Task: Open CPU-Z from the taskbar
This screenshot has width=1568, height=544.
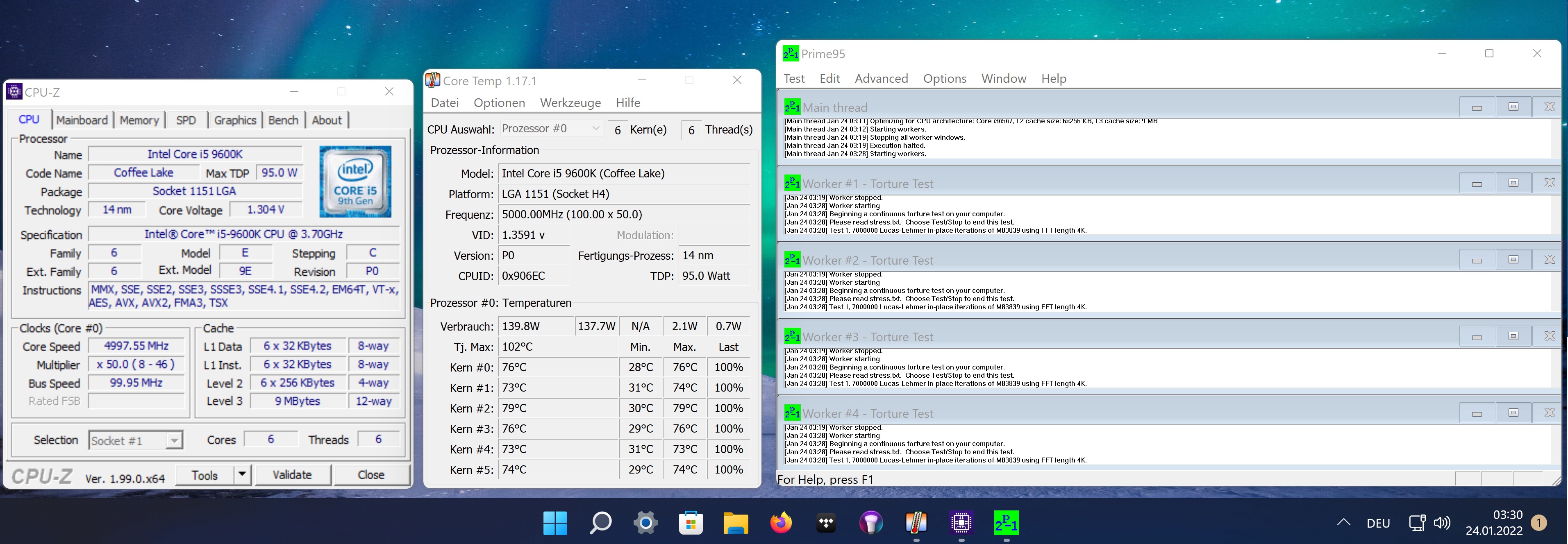Action: coord(961,523)
